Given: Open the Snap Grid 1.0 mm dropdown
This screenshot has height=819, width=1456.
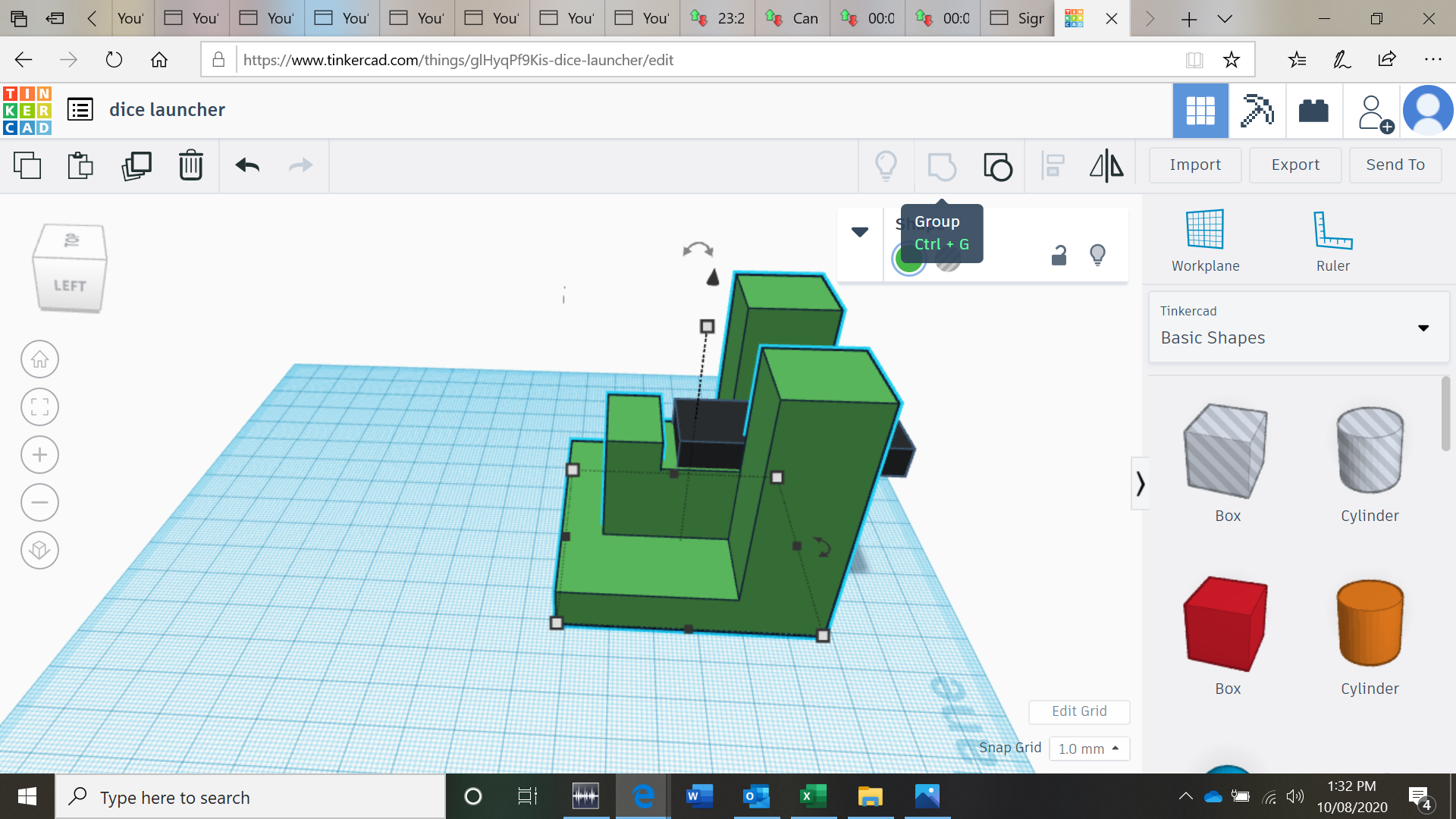Looking at the screenshot, I should pos(1089,748).
